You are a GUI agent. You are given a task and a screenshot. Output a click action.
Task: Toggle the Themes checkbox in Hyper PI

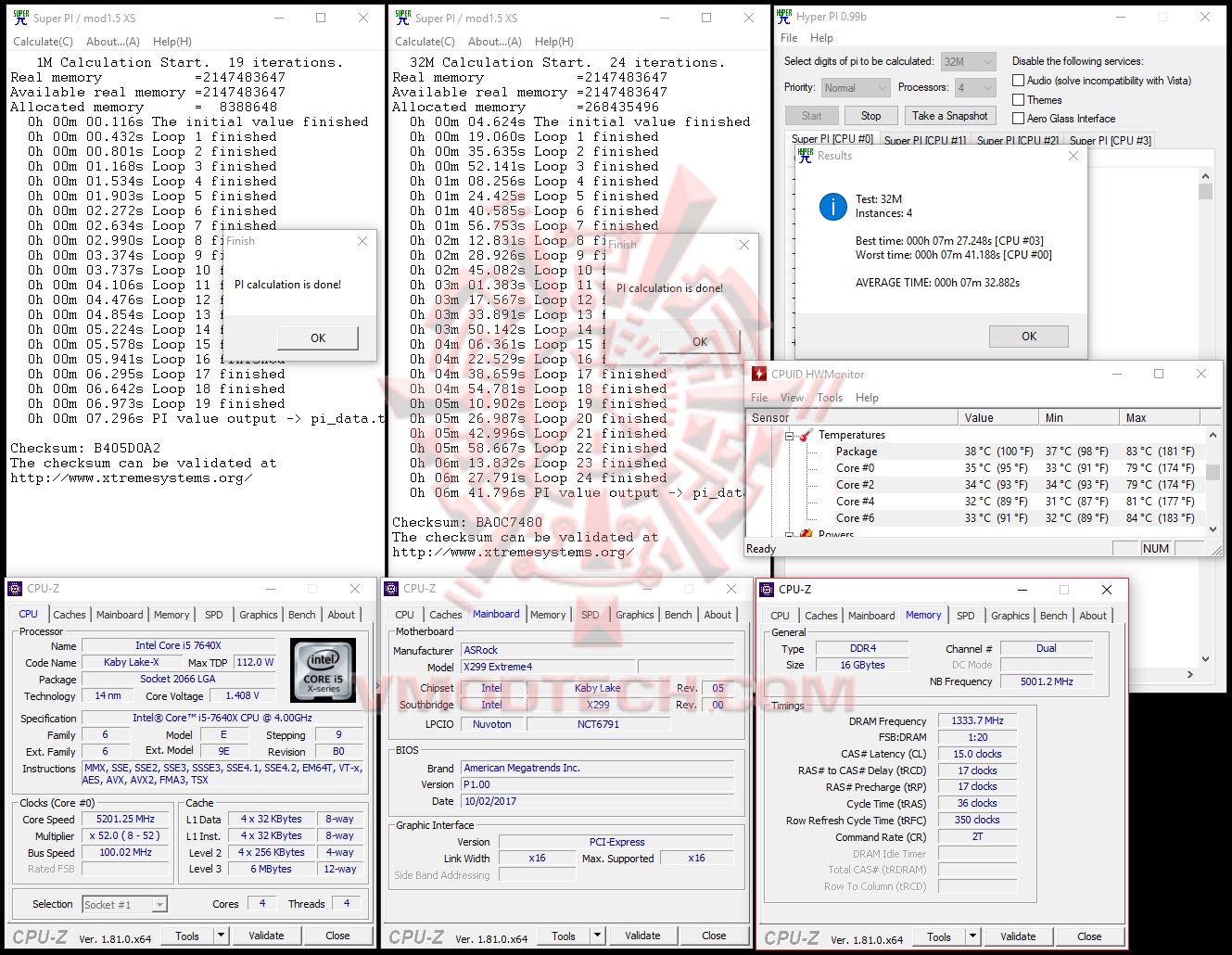pyautogui.click(x=1018, y=100)
